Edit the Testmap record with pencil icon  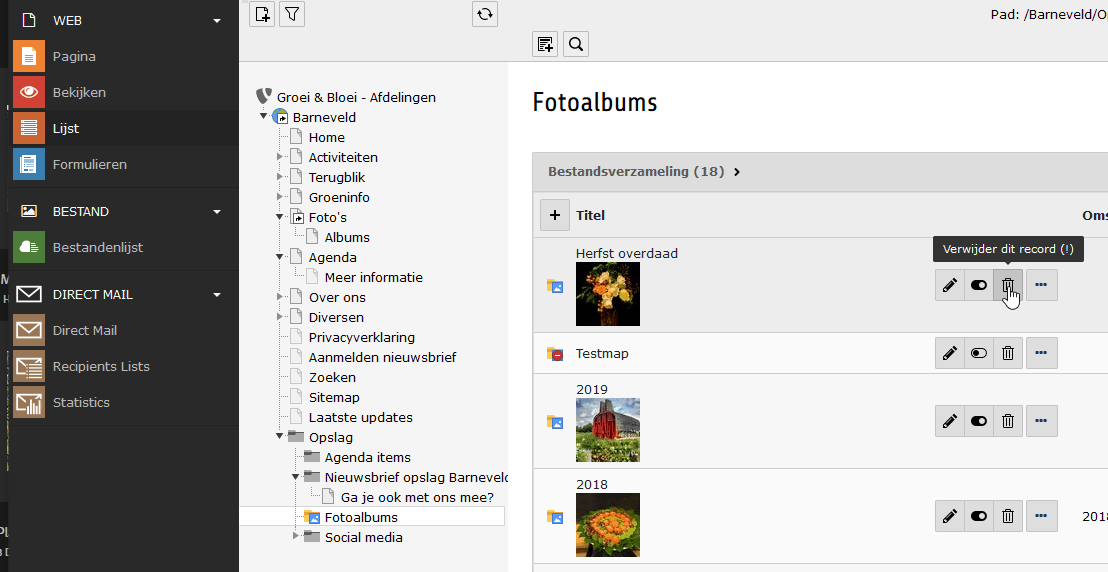click(949, 353)
